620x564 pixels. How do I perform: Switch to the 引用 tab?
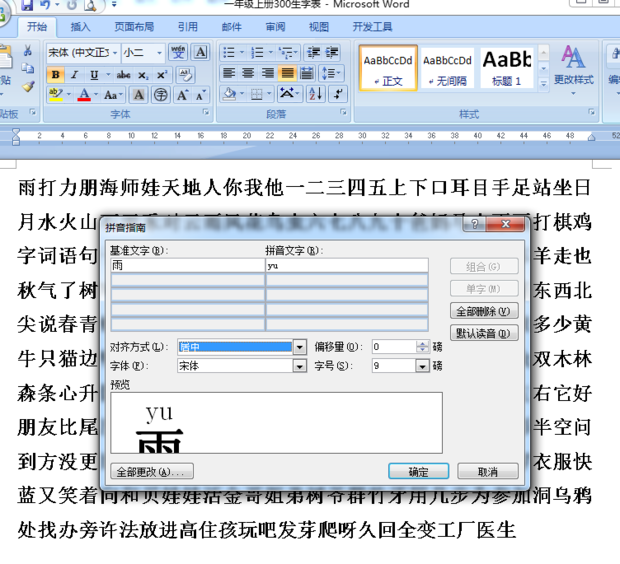(x=187, y=26)
